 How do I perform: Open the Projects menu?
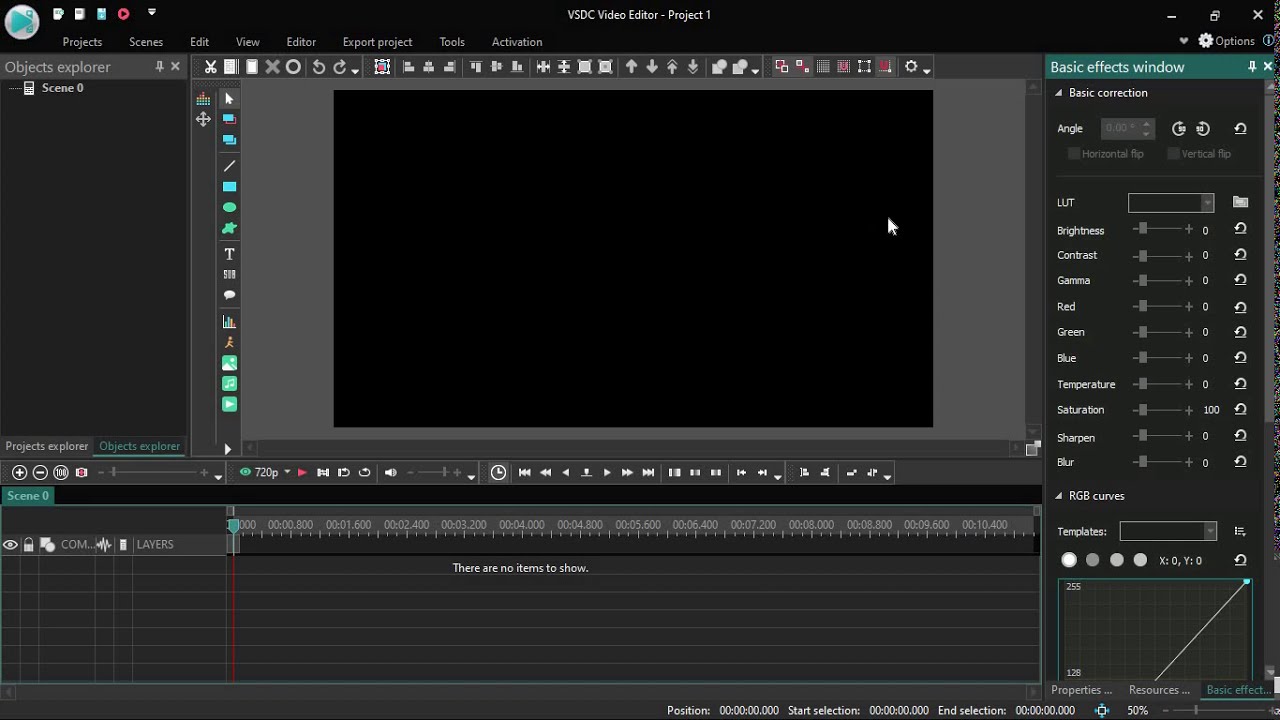point(82,42)
